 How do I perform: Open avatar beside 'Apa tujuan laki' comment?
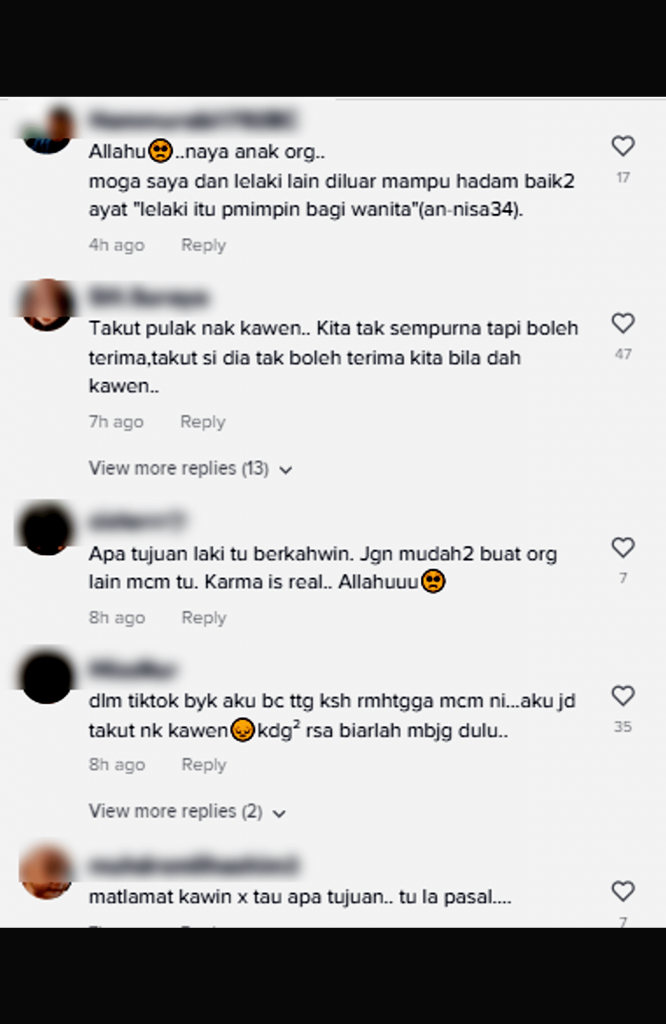pos(46,528)
